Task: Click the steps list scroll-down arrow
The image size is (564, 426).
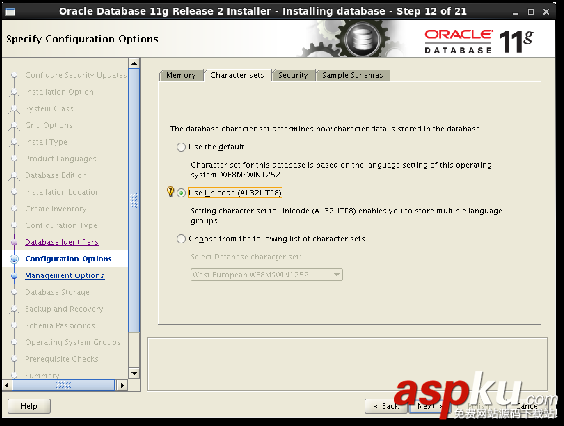Action: (x=134, y=373)
